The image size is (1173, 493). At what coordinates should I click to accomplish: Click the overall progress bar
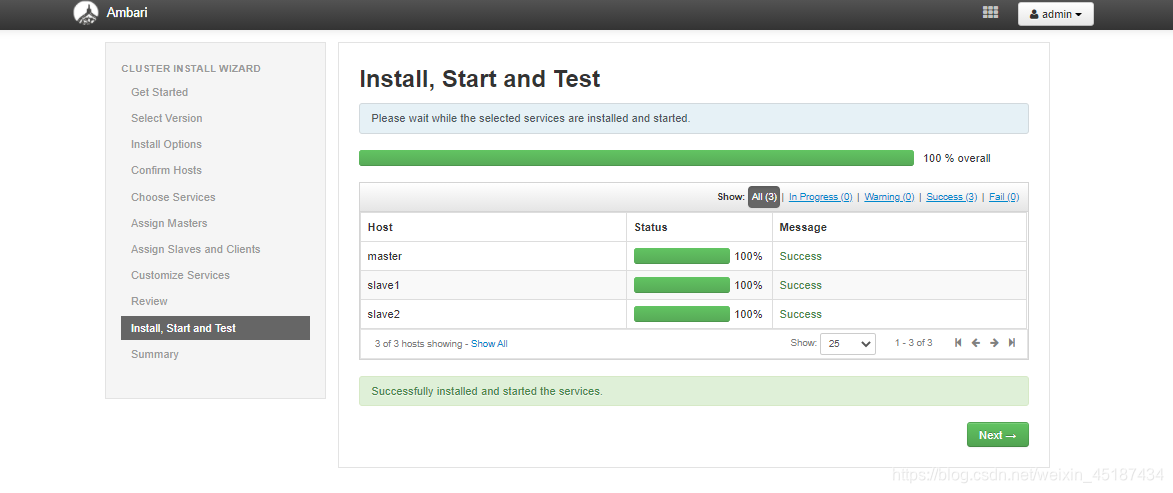click(637, 158)
